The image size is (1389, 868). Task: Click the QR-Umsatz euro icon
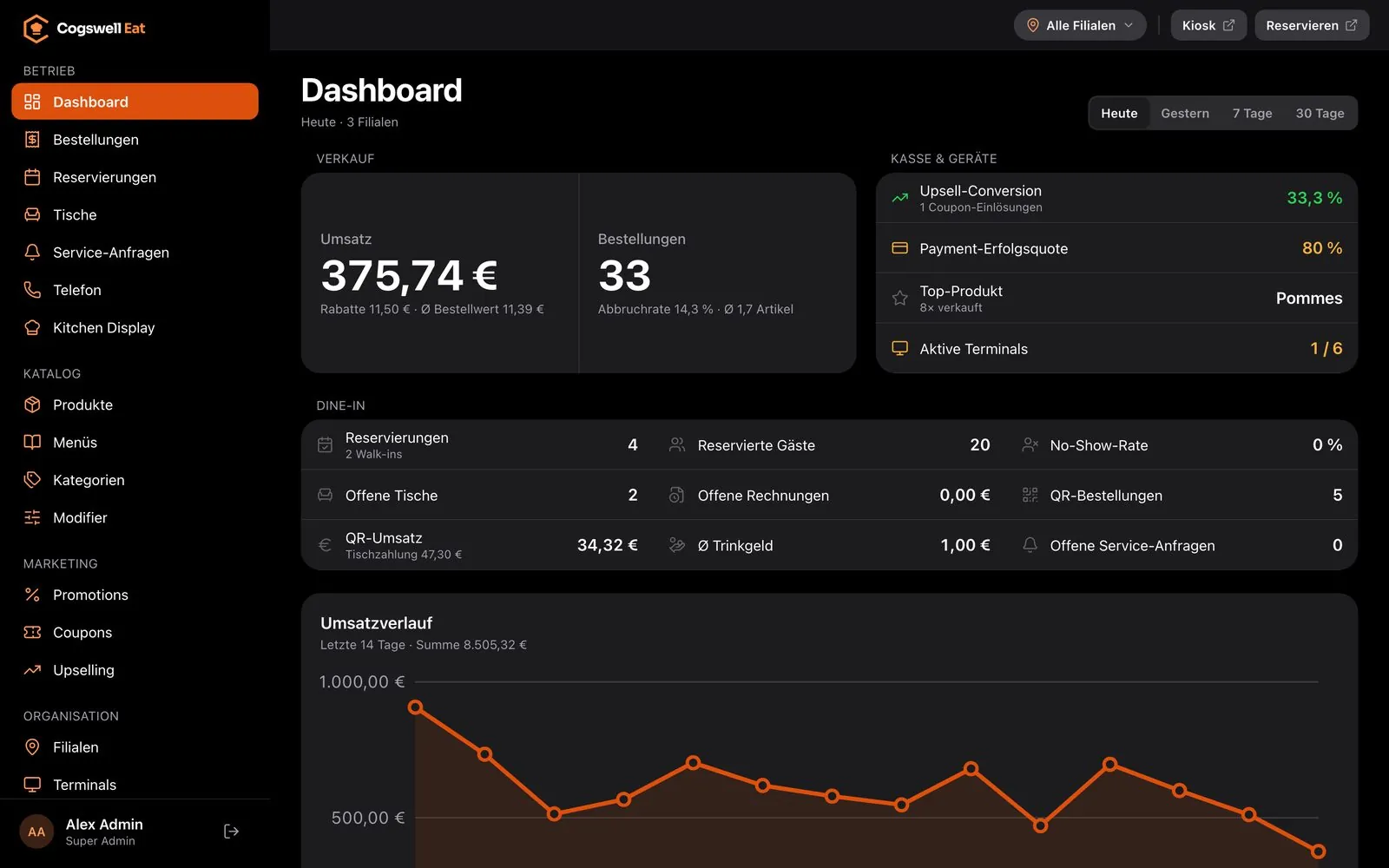point(325,545)
